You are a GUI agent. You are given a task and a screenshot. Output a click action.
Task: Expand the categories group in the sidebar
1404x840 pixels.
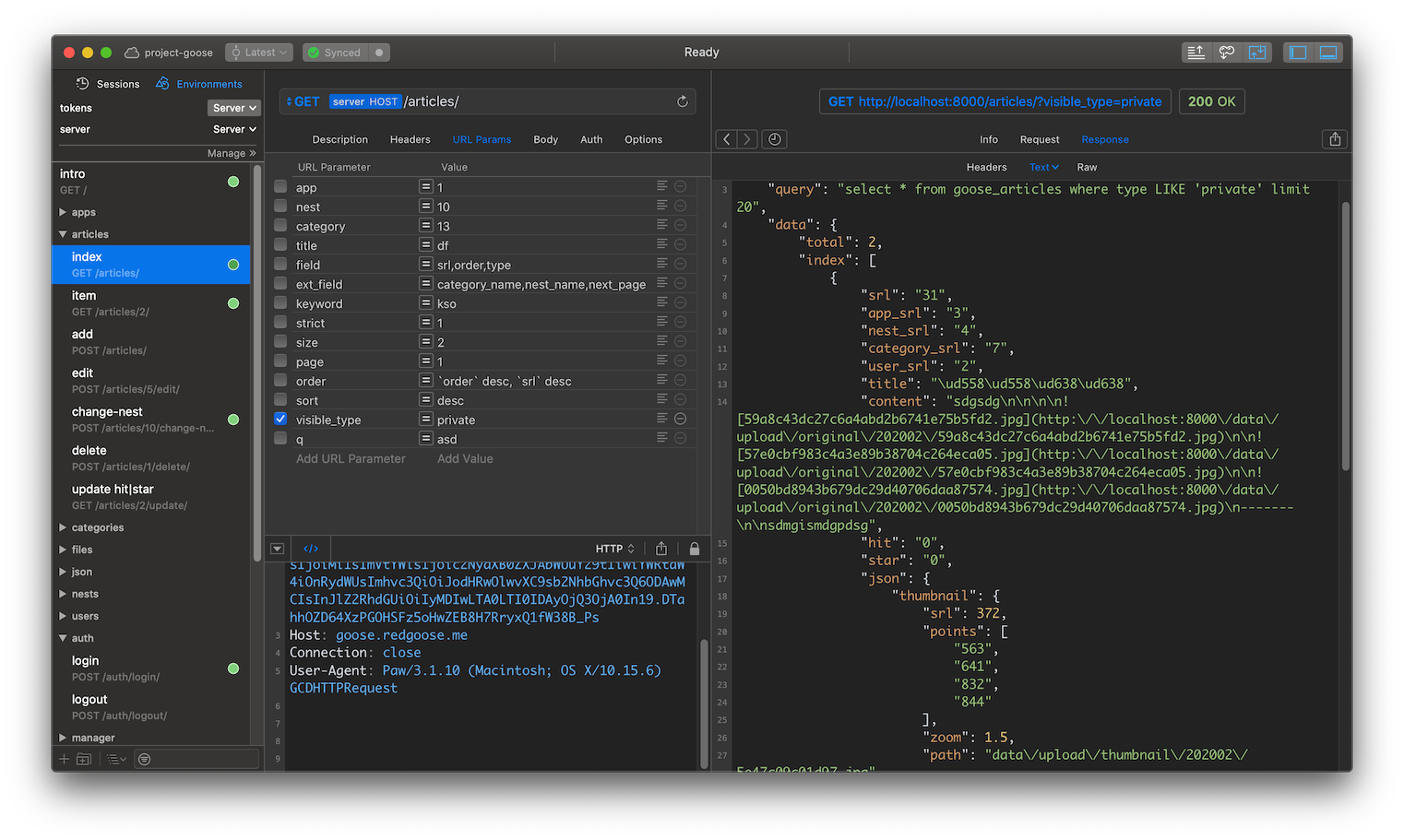tap(63, 527)
